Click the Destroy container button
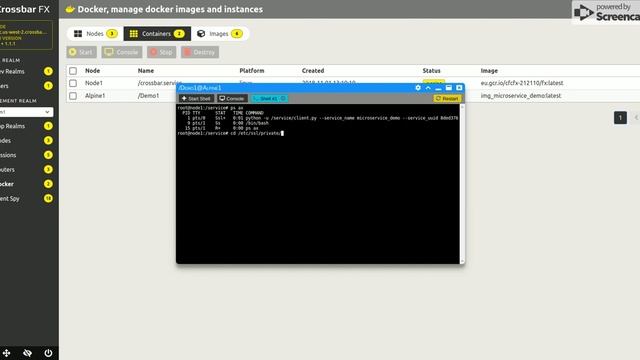 coord(200,52)
